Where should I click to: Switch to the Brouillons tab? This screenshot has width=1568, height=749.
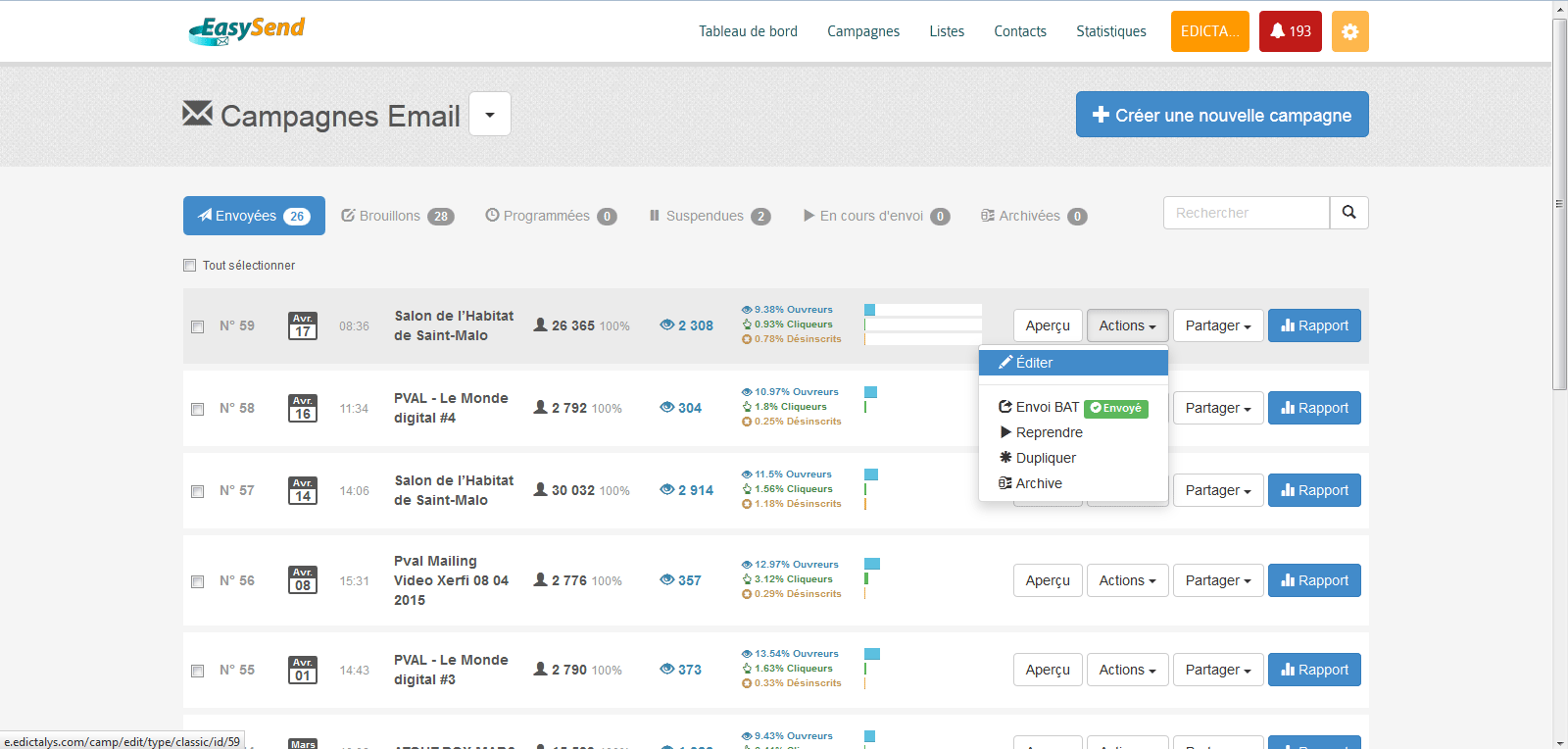397,216
